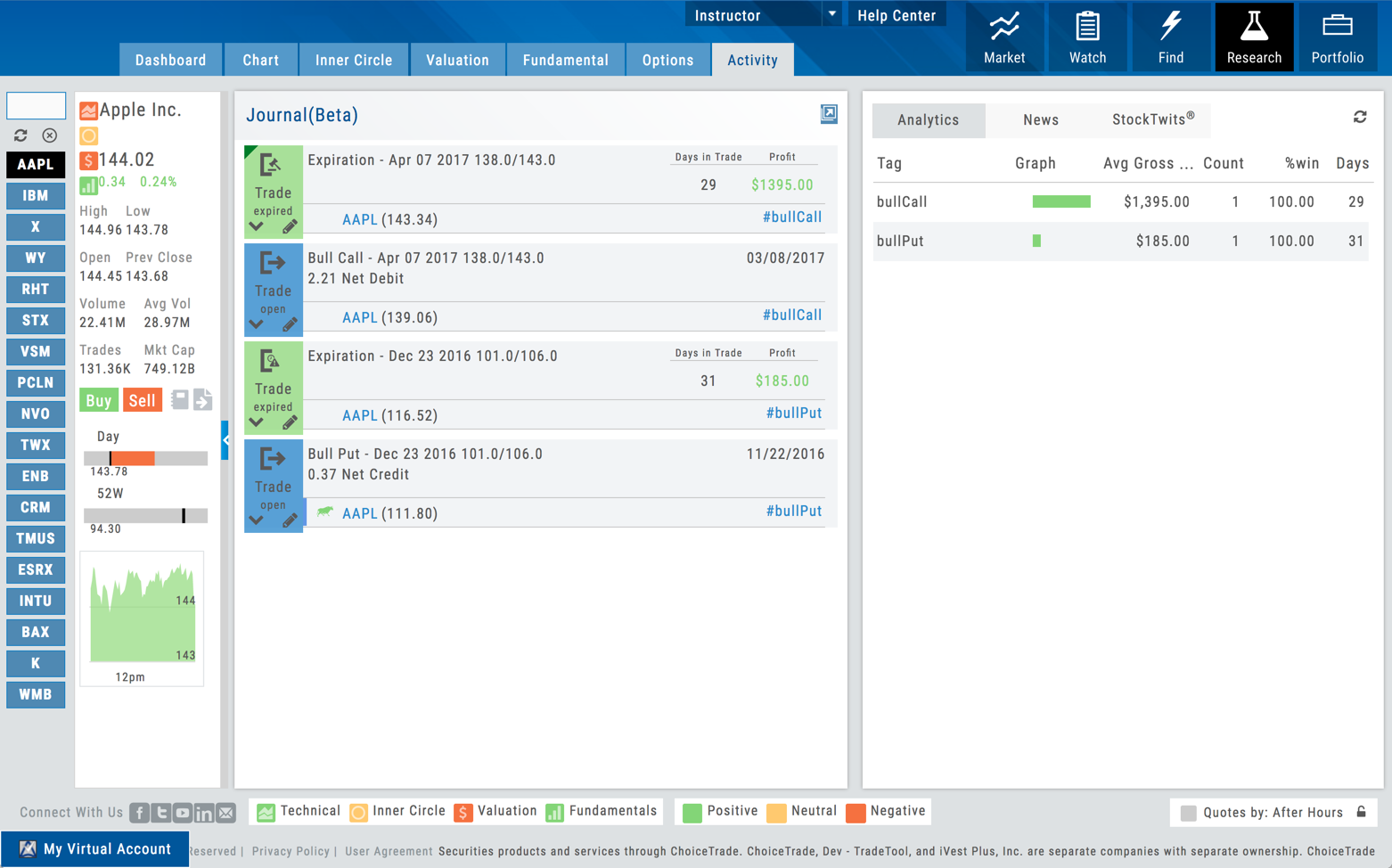Image resolution: width=1392 pixels, height=868 pixels.
Task: Click the LinkedIn icon in Connect With Us
Action: 204,813
